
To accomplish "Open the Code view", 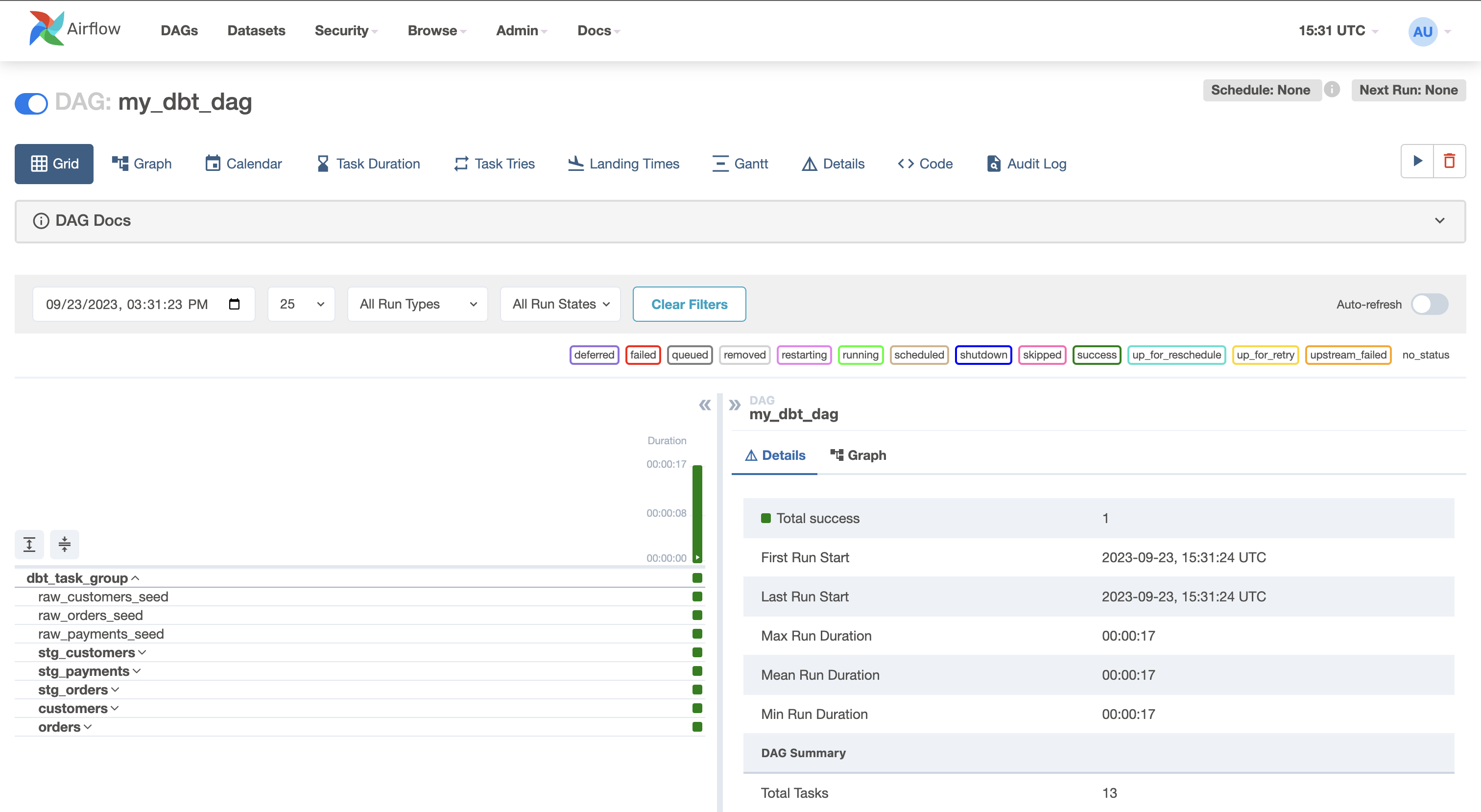I will [x=925, y=163].
